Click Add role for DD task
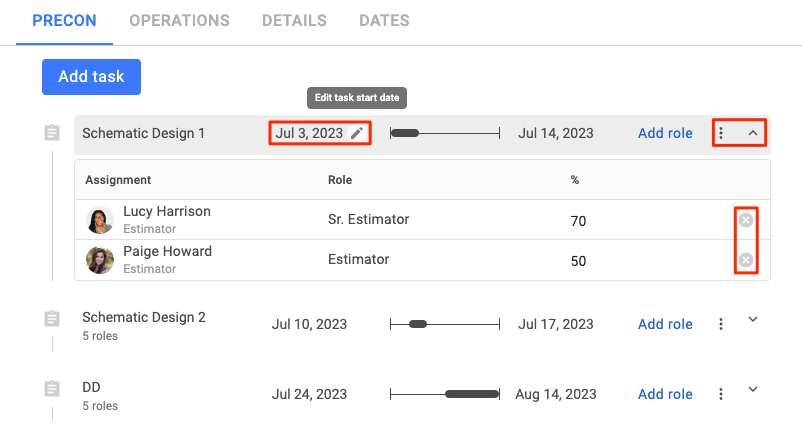Image resolution: width=802 pixels, height=436 pixels. (x=665, y=394)
